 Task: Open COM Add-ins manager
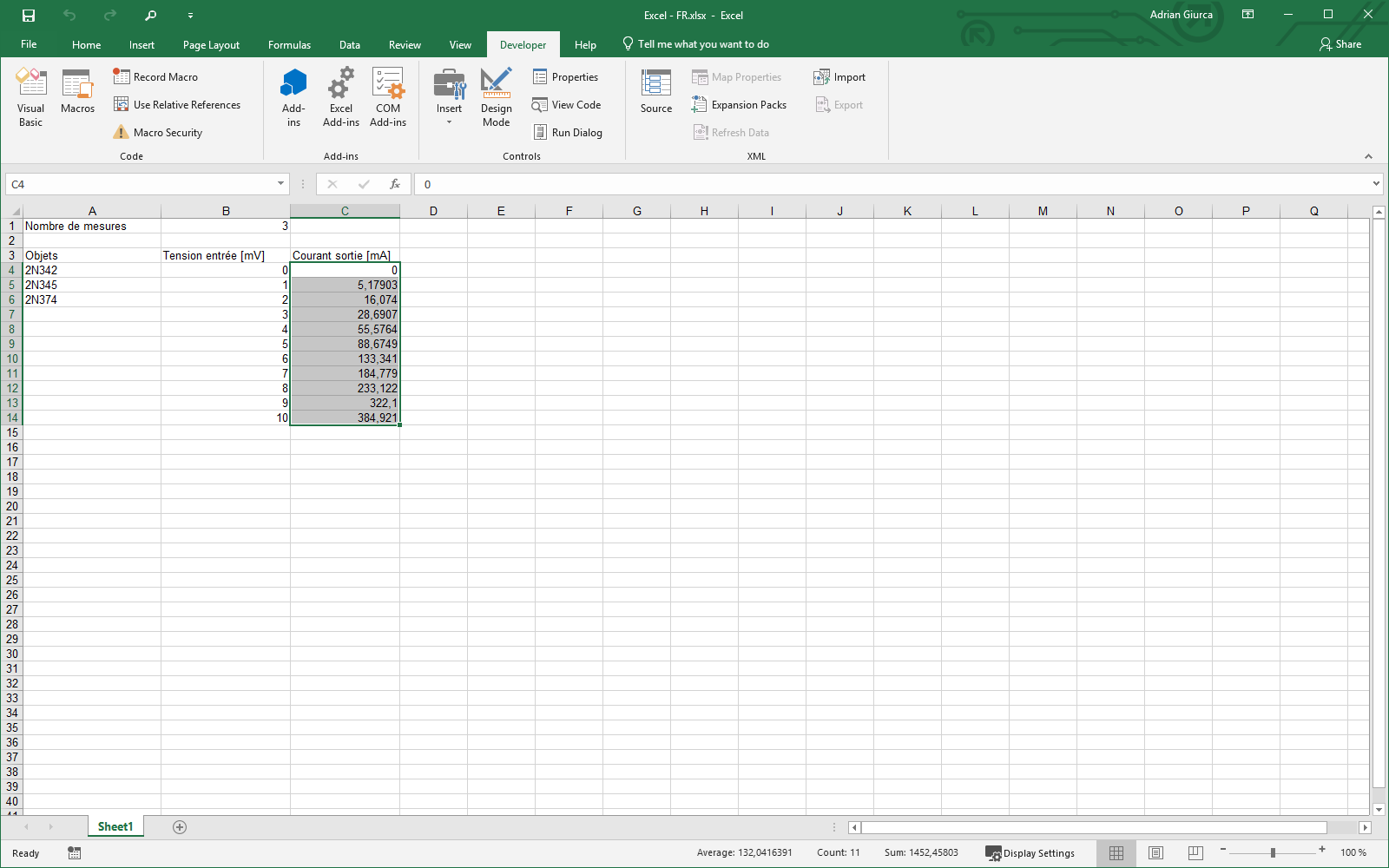(x=388, y=97)
